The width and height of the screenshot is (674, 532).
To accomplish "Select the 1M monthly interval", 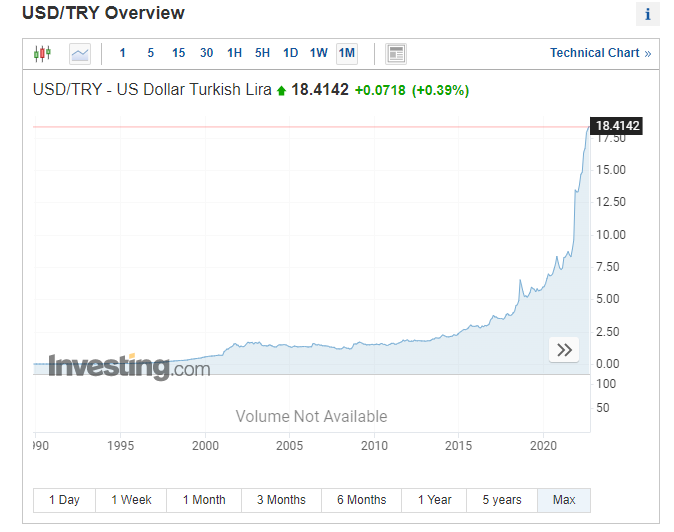I will pos(346,53).
